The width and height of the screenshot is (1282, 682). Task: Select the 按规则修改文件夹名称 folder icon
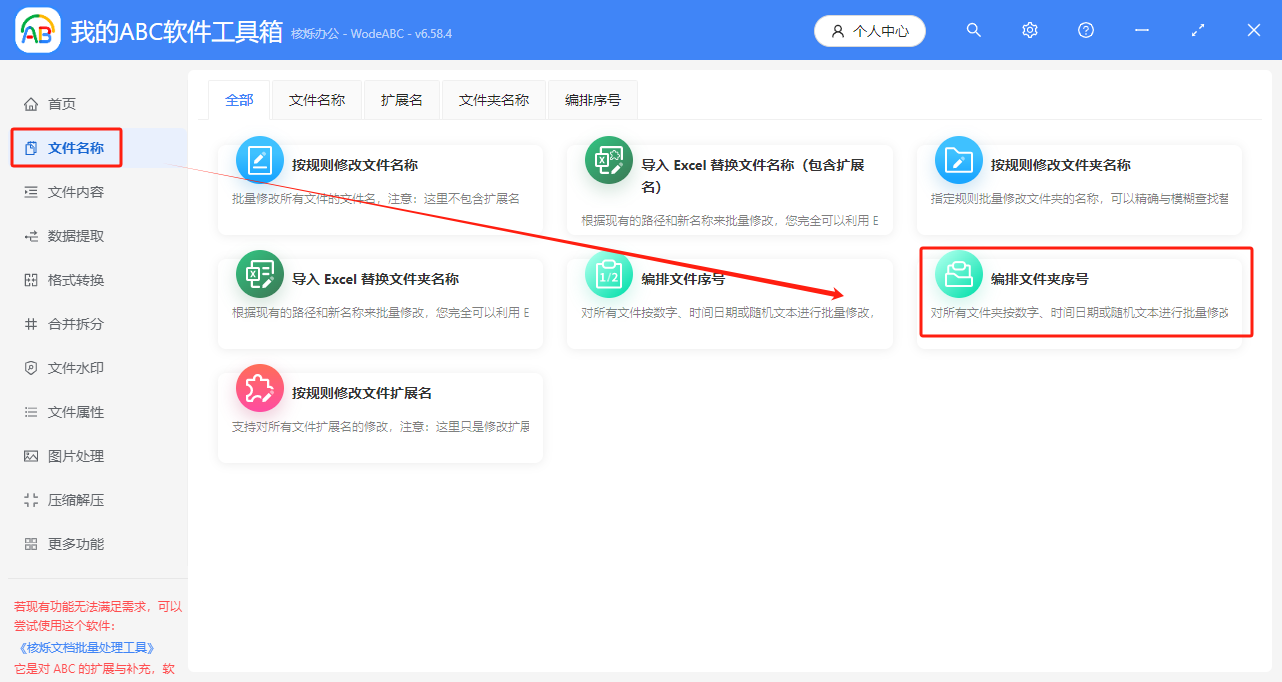coord(959,161)
